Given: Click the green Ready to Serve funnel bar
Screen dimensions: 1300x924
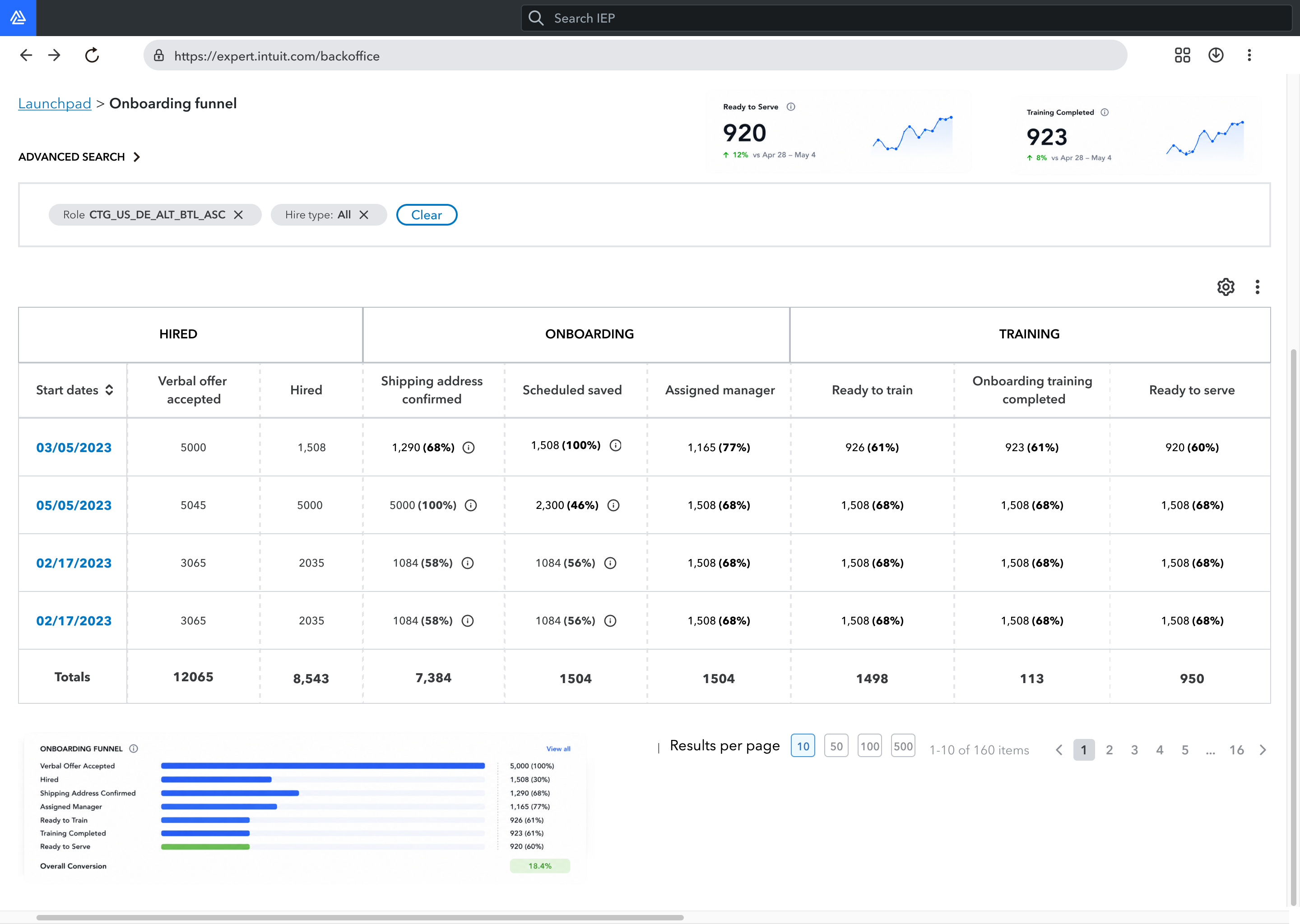Looking at the screenshot, I should pyautogui.click(x=205, y=846).
